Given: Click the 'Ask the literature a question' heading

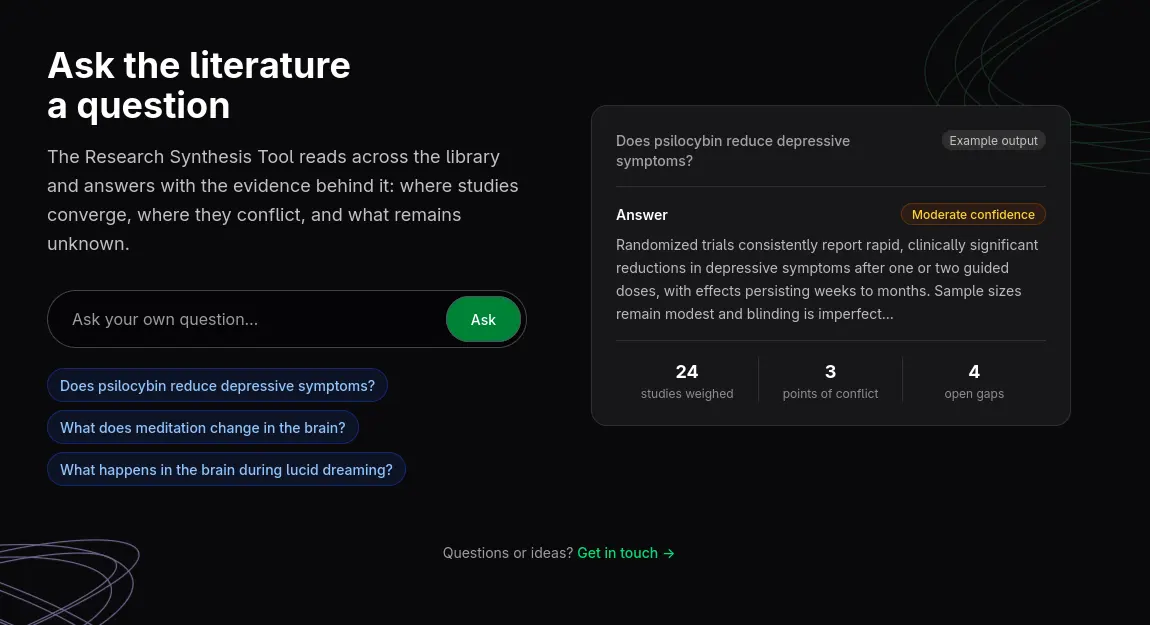Looking at the screenshot, I should coord(199,85).
